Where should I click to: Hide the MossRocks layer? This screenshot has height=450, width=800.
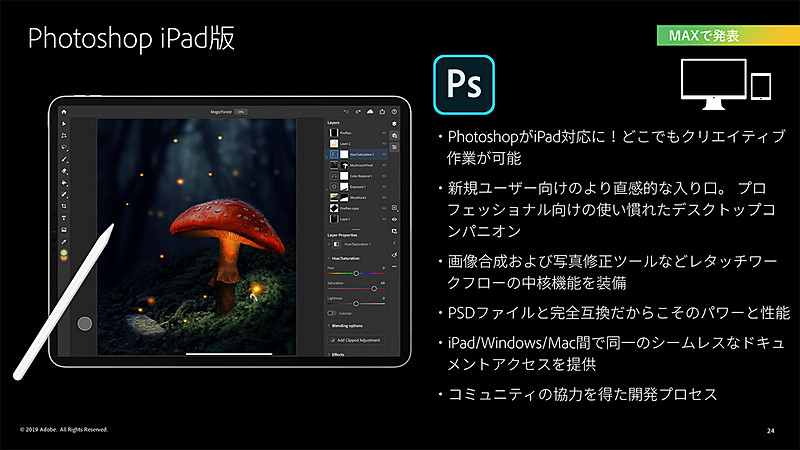384,197
